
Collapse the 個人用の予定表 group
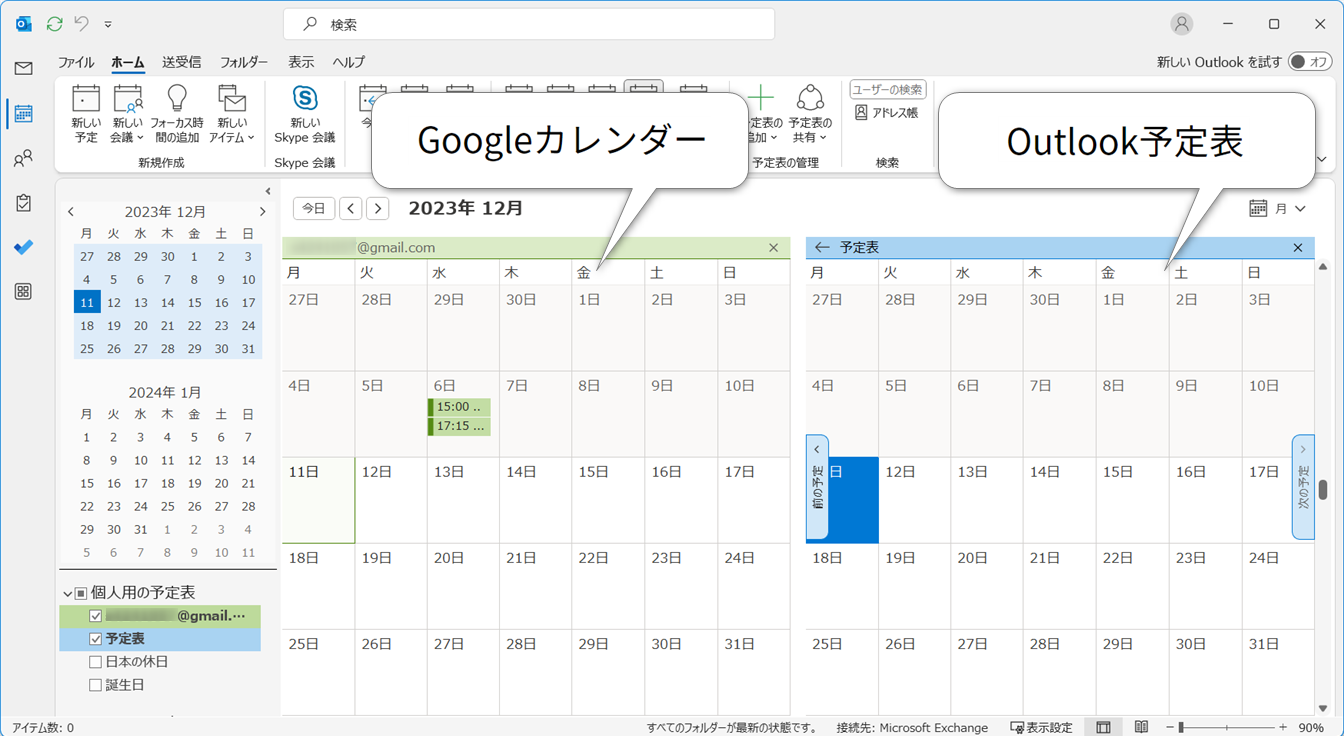tap(68, 593)
